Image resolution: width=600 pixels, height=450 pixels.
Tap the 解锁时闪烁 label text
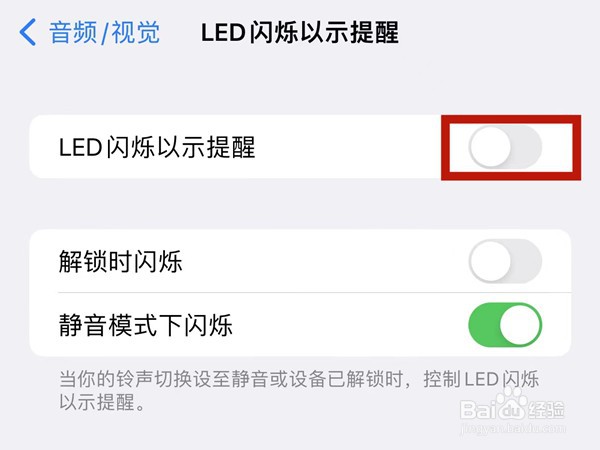click(121, 263)
